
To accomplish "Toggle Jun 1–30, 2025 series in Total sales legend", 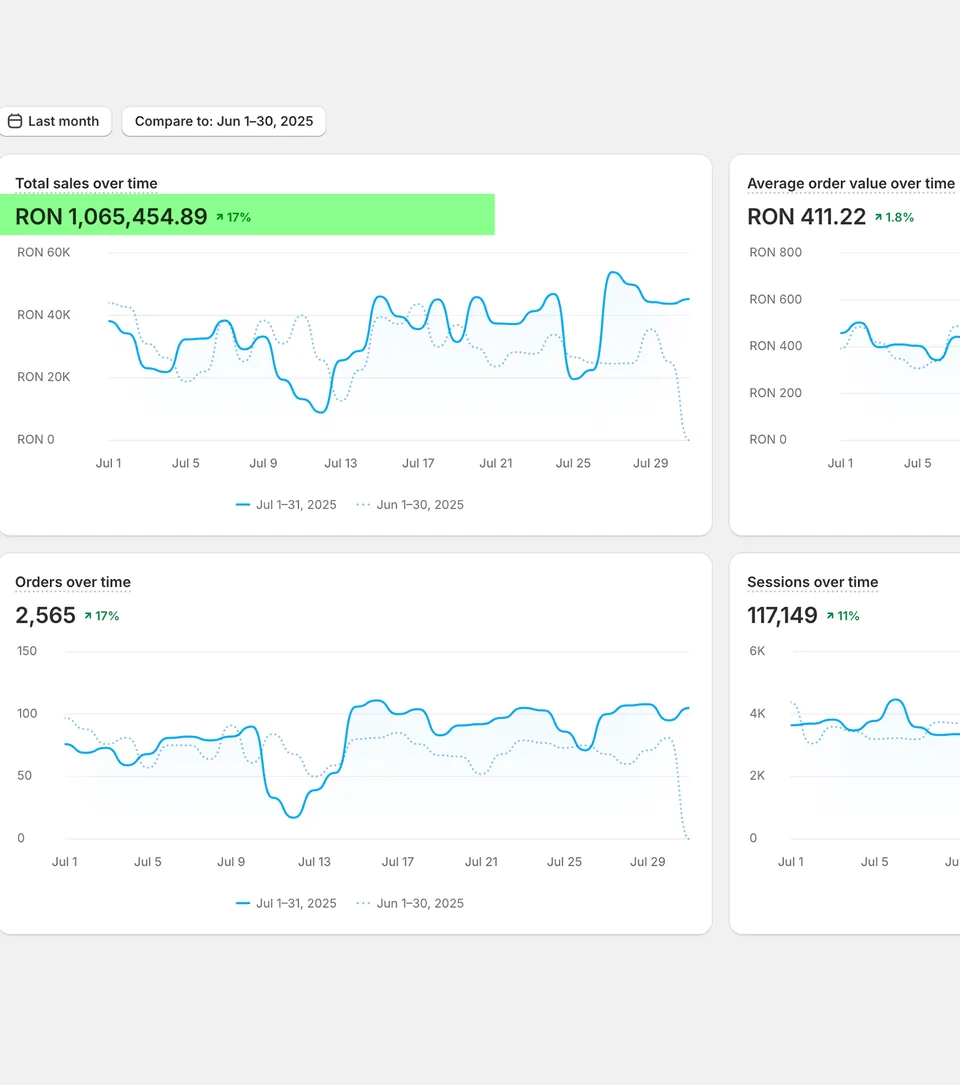I will coord(410,505).
